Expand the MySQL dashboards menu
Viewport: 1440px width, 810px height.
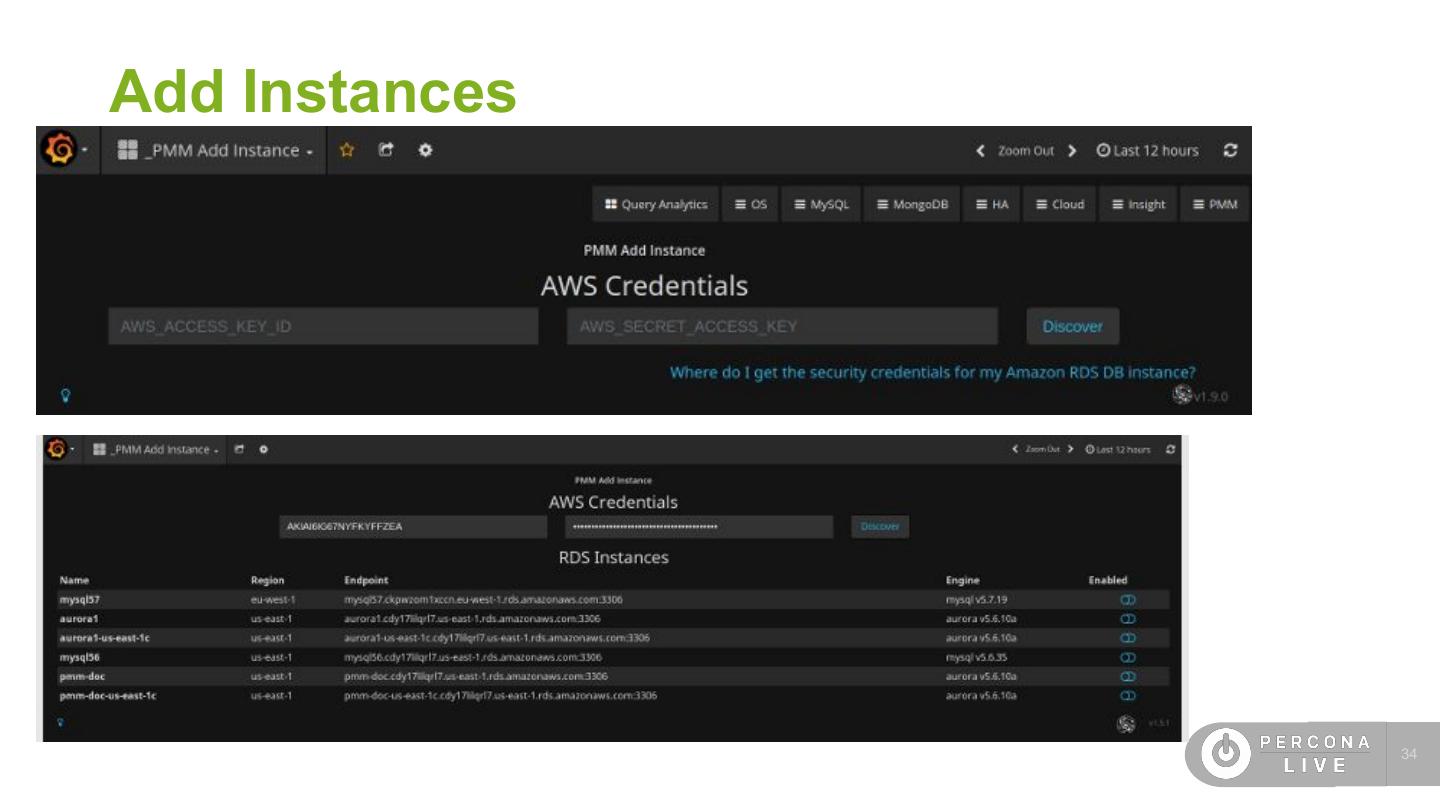tap(821, 205)
